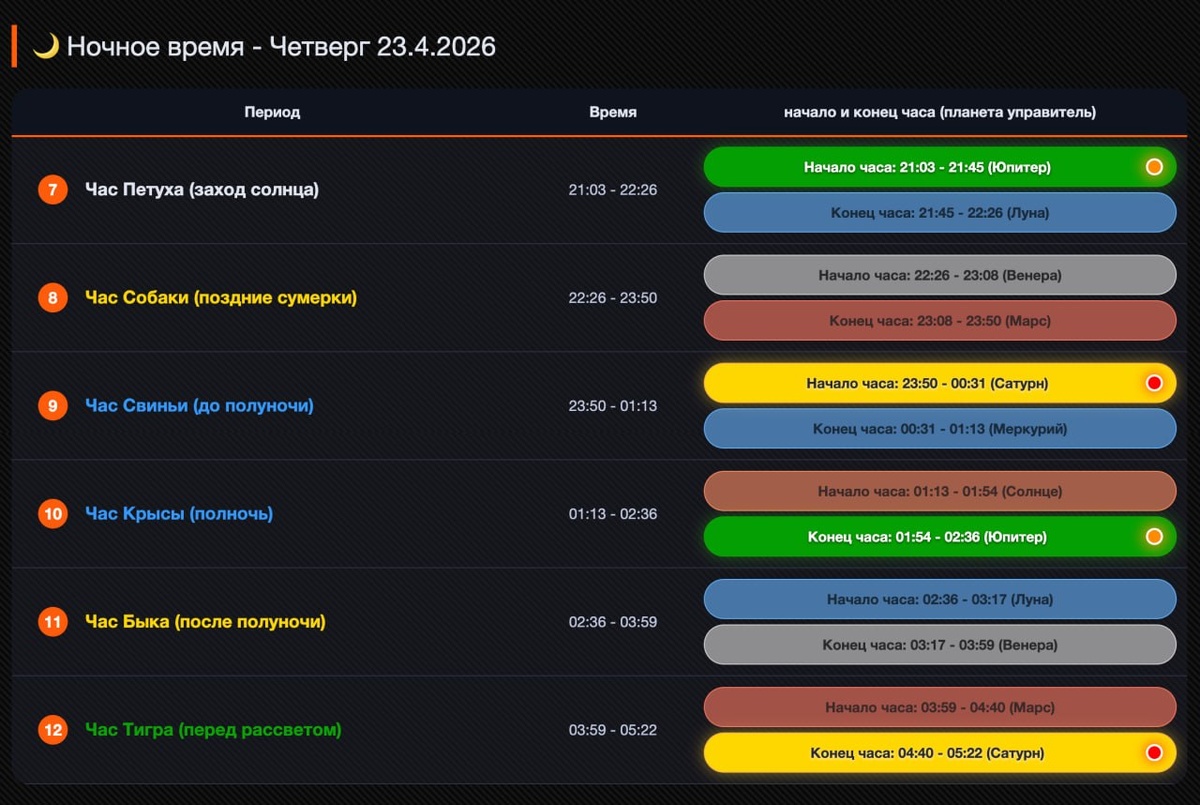
Task: Click the orange number 10 badge
Action: click(53, 514)
